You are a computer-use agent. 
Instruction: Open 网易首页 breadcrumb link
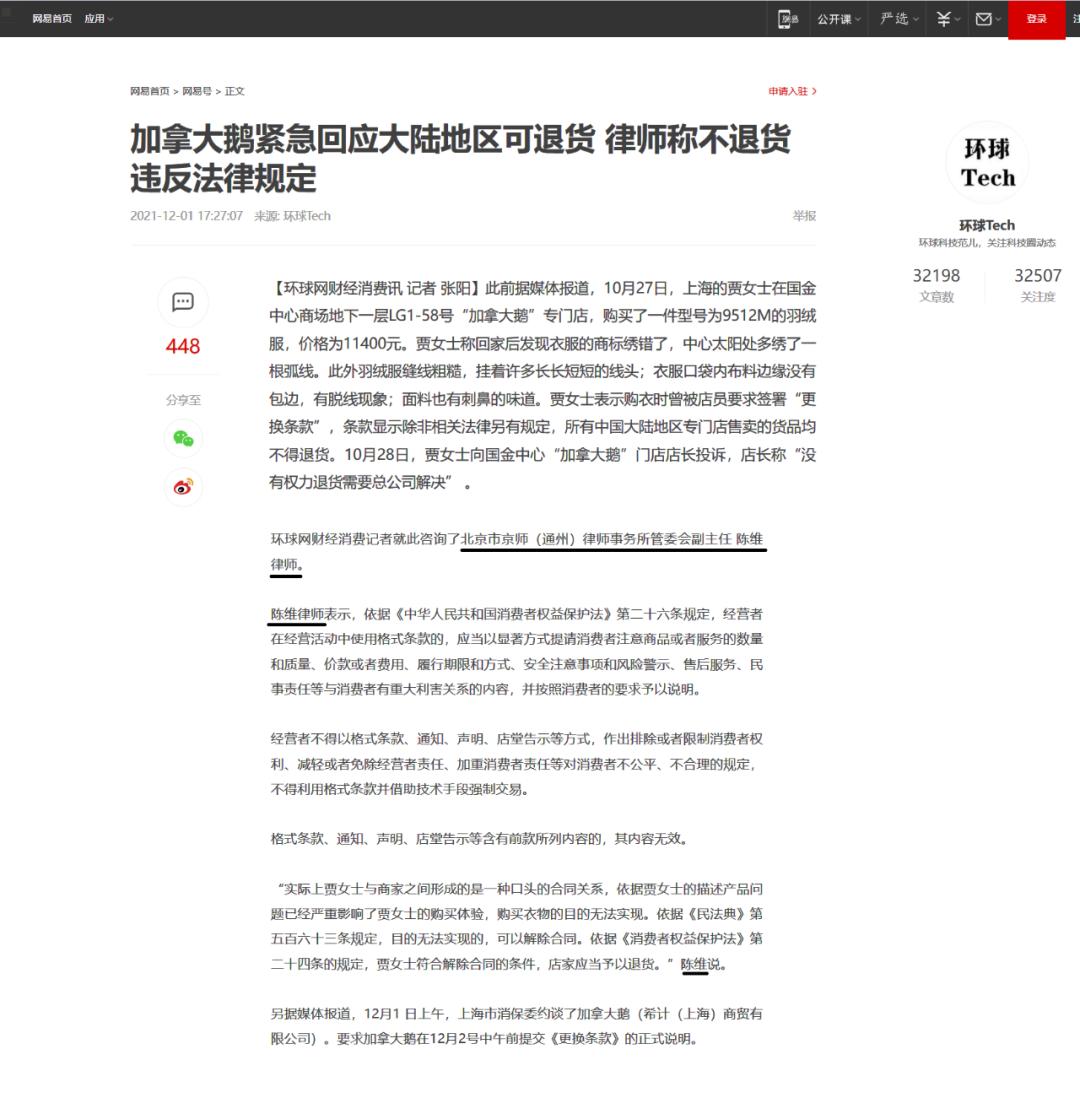coord(150,91)
